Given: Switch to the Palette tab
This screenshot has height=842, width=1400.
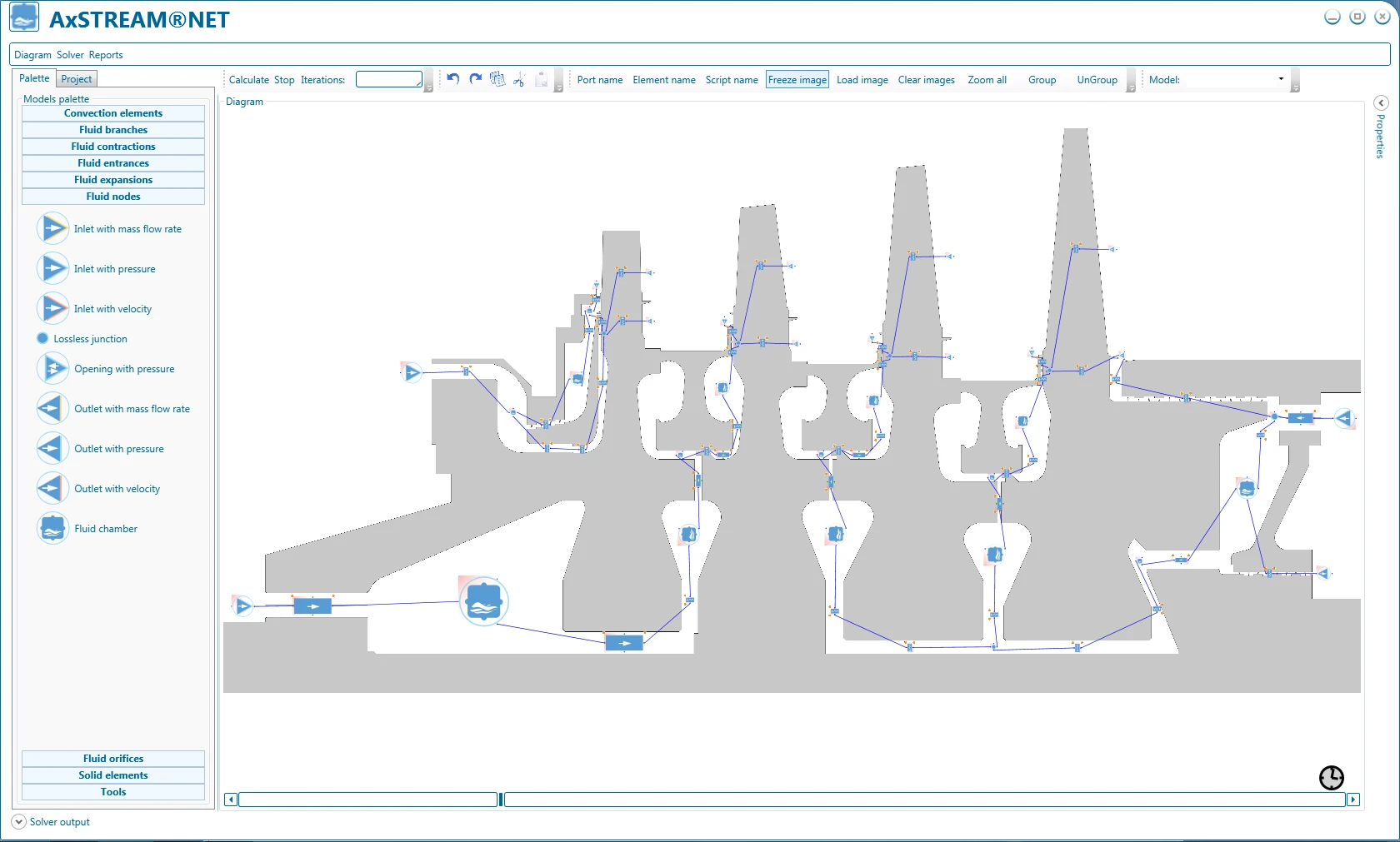Looking at the screenshot, I should pyautogui.click(x=34, y=78).
